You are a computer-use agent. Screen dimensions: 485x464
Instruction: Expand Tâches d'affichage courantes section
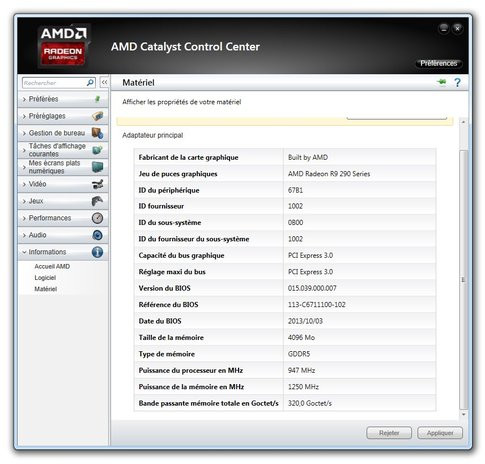[x=24, y=150]
